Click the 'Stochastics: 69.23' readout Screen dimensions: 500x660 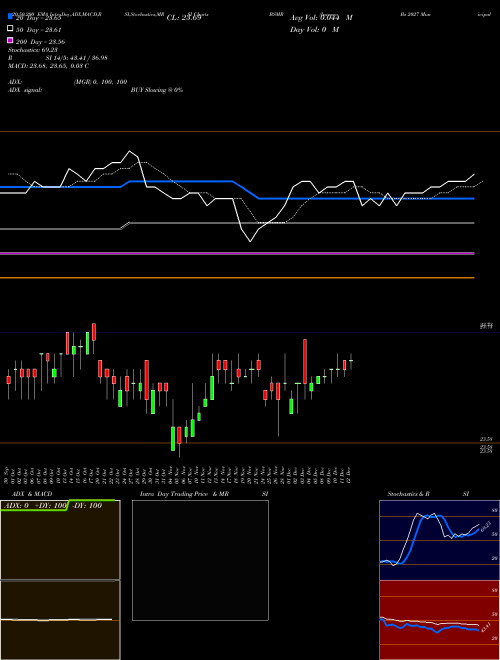click(x=32, y=50)
